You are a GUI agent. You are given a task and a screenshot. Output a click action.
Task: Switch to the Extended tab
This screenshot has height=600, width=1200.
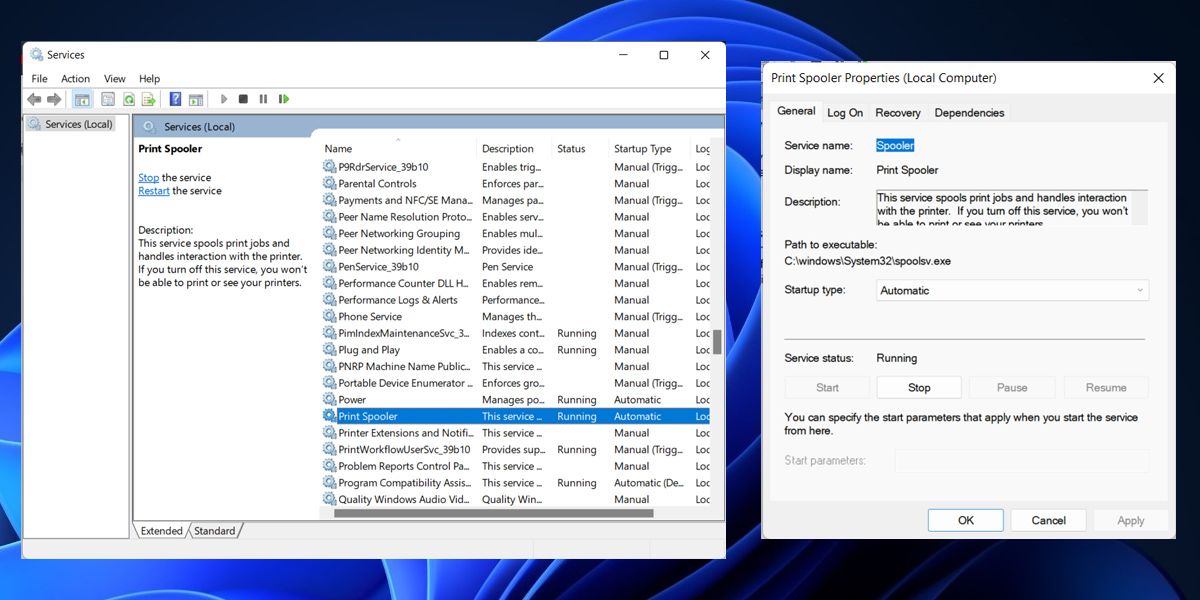point(161,531)
